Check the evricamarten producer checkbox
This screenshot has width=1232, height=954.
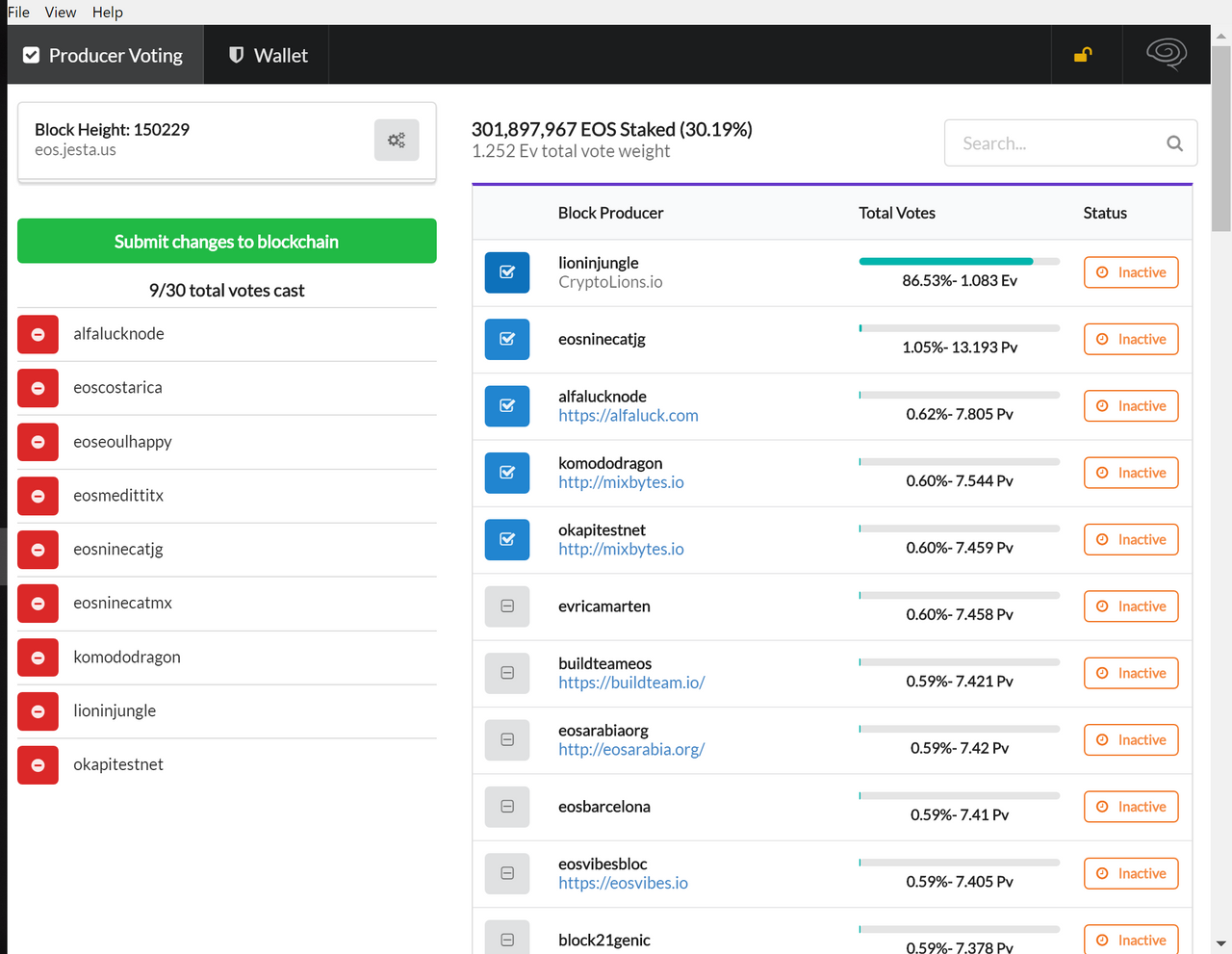pyautogui.click(x=507, y=606)
